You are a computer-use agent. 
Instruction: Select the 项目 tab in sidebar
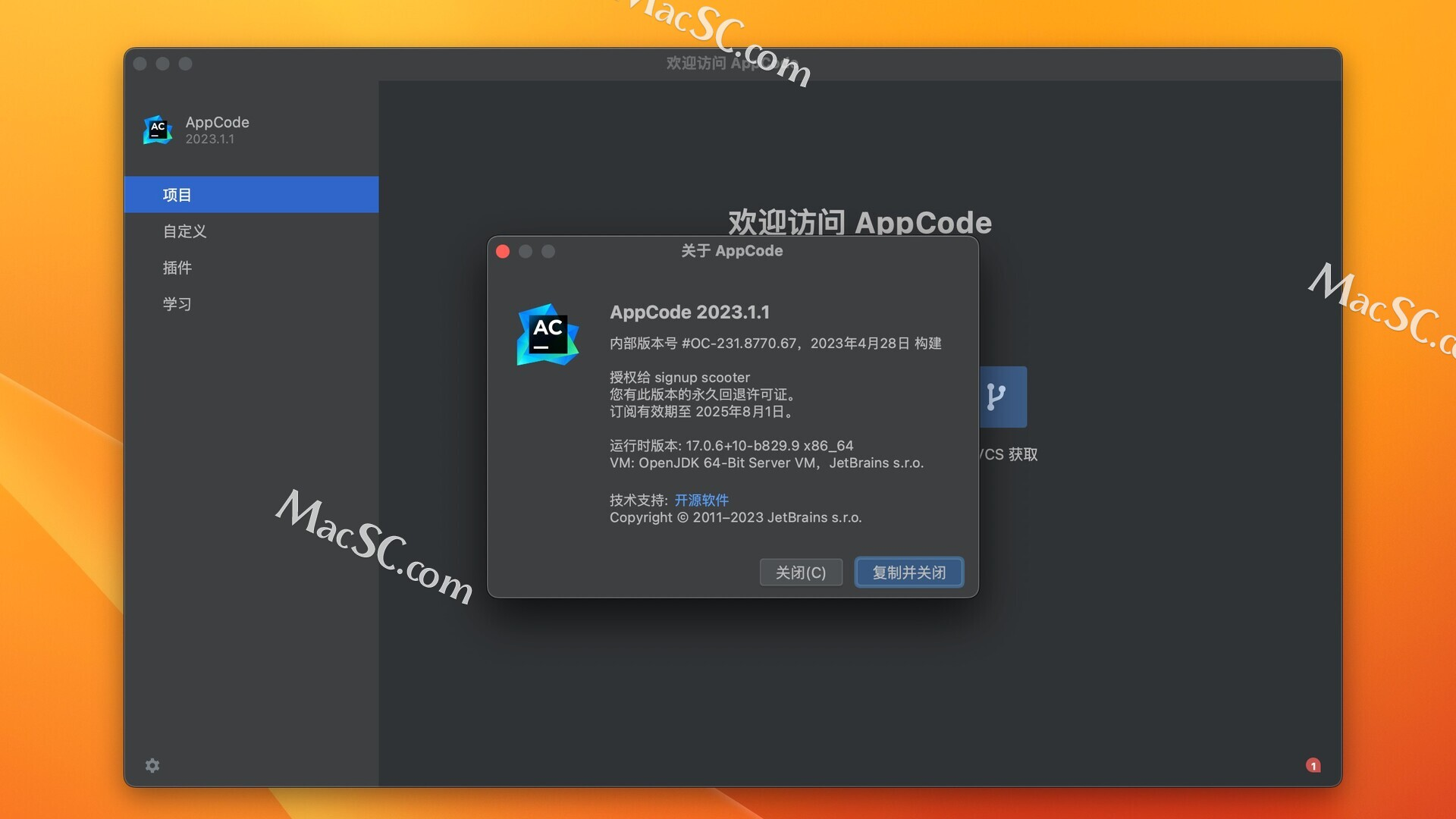(x=251, y=195)
